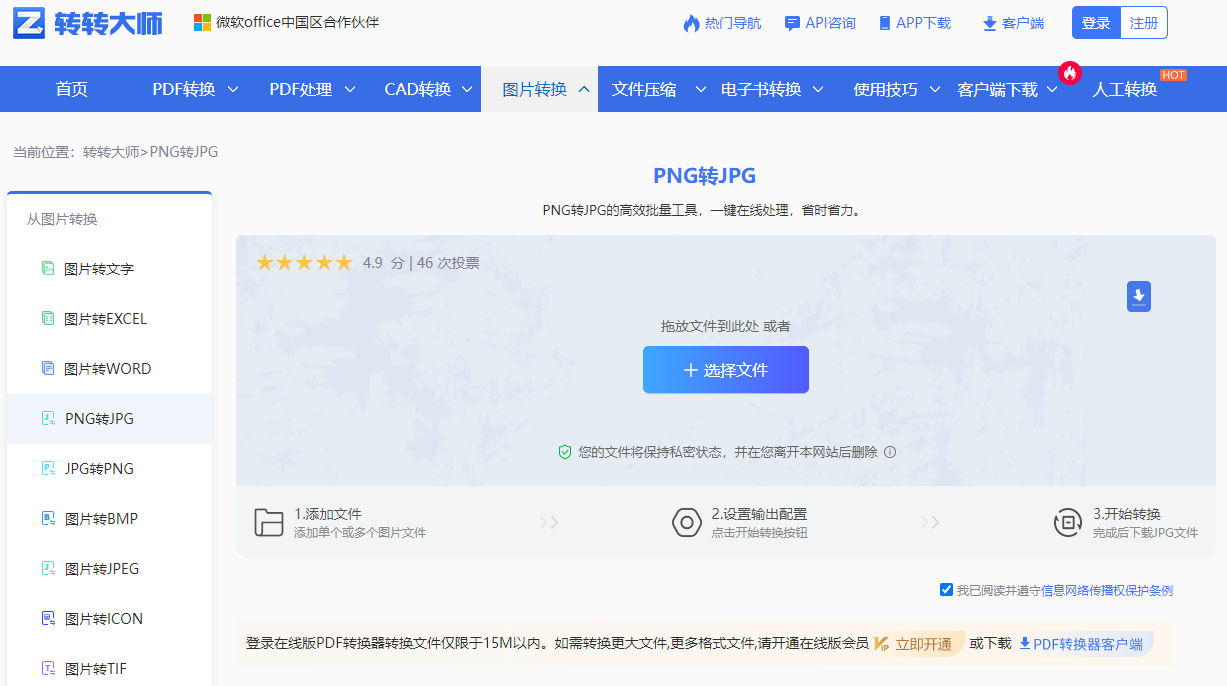Screen dimensions: 1227x686
Task: Uncheck the 信息网络传播权保护条例 agreement checkbox
Action: 946,589
